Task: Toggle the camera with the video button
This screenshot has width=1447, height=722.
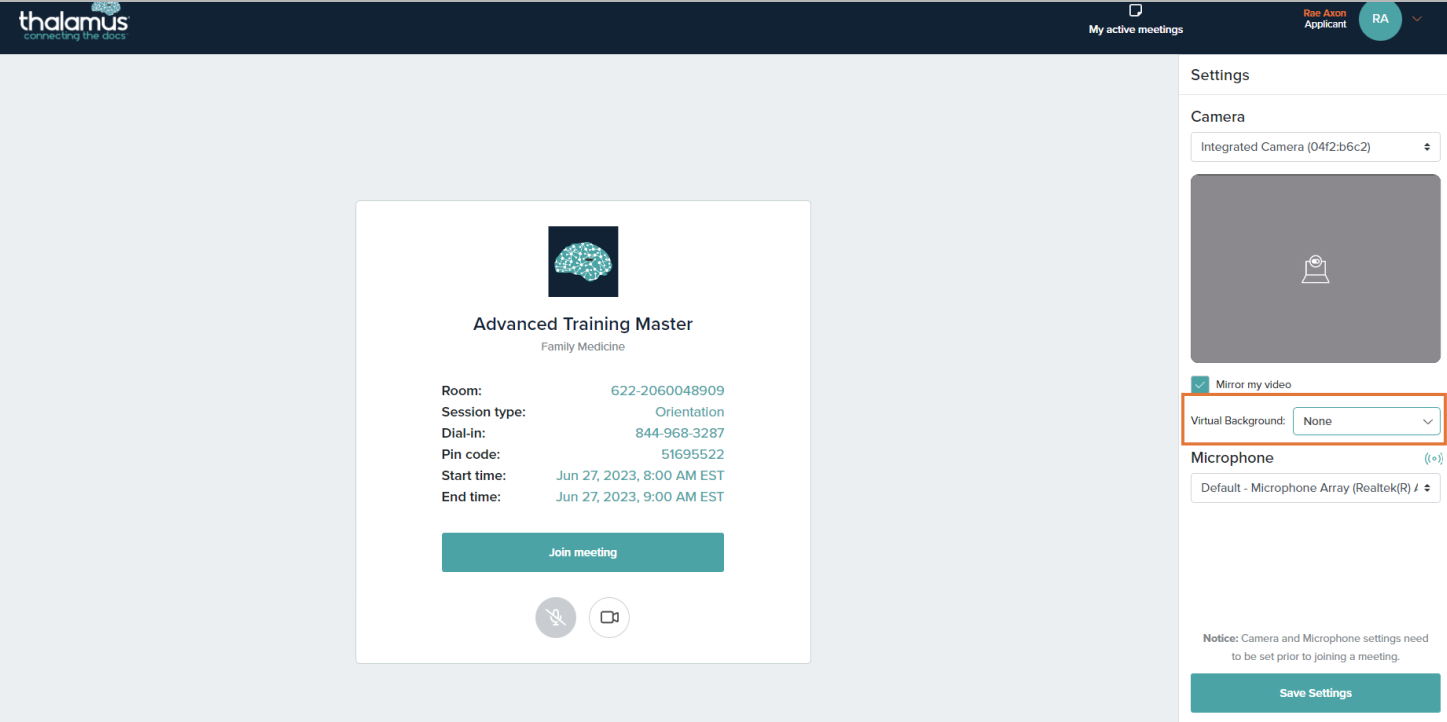Action: coord(609,617)
